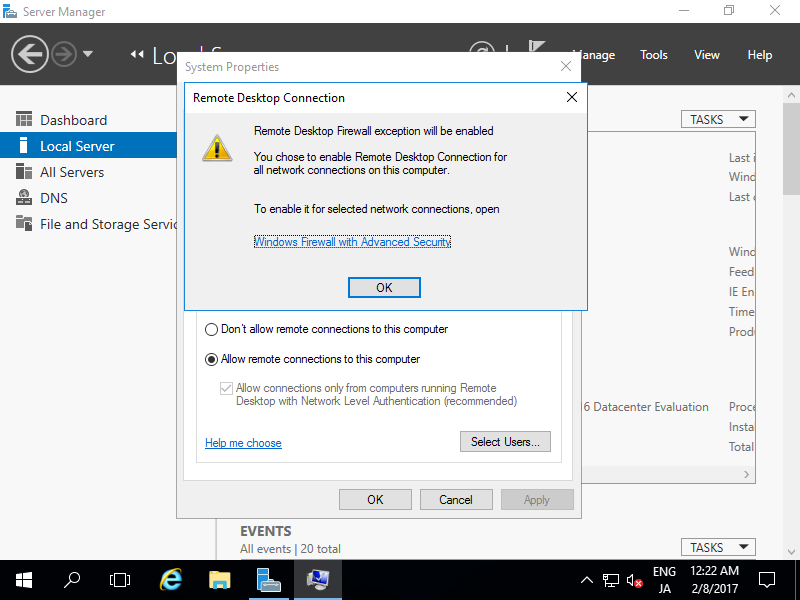
Task: Select Don't allow remote connections radio button
Action: (210, 329)
